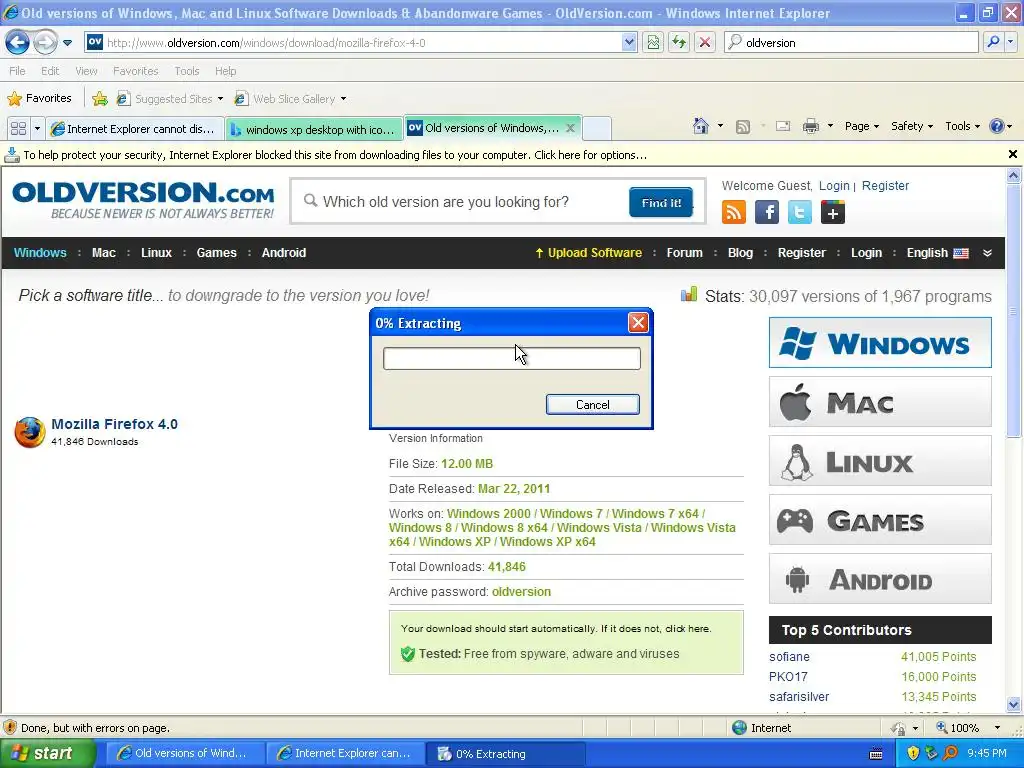Viewport: 1024px width, 768px height.
Task: Open the Start menu
Action: (x=46, y=753)
